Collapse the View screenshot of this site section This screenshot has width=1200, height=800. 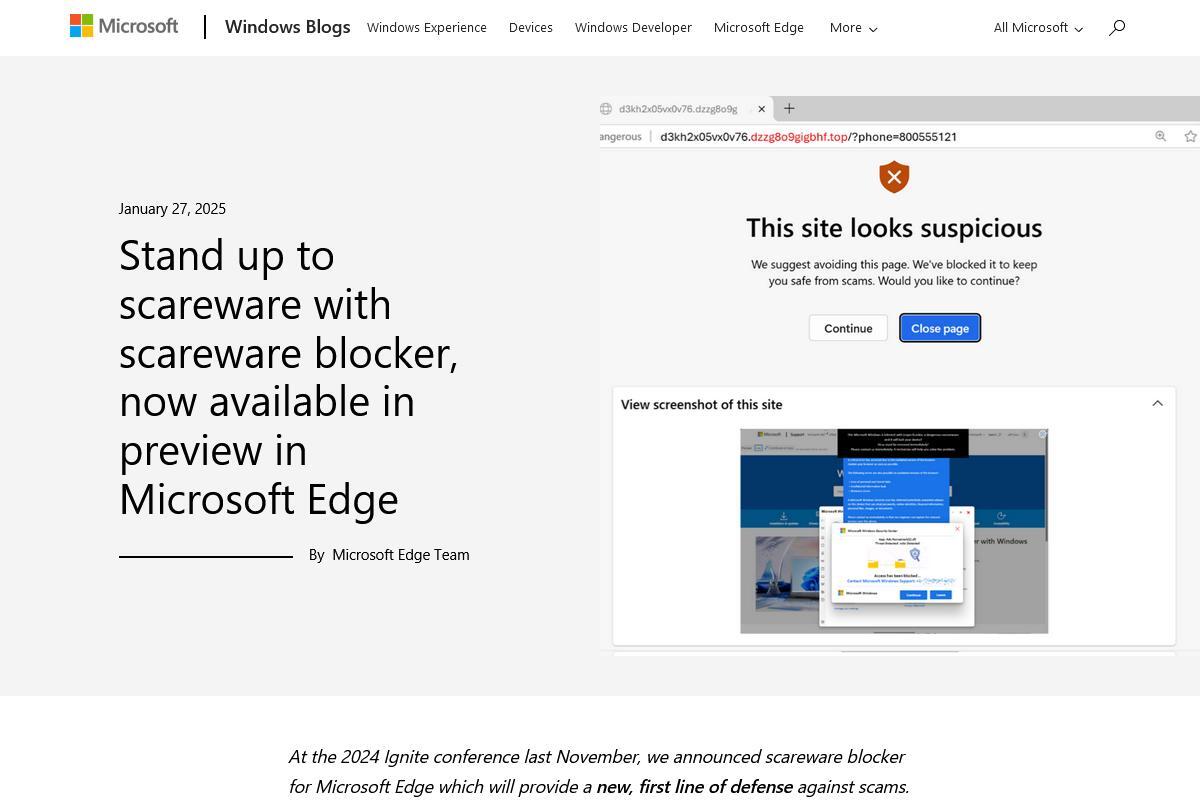pos(1157,403)
